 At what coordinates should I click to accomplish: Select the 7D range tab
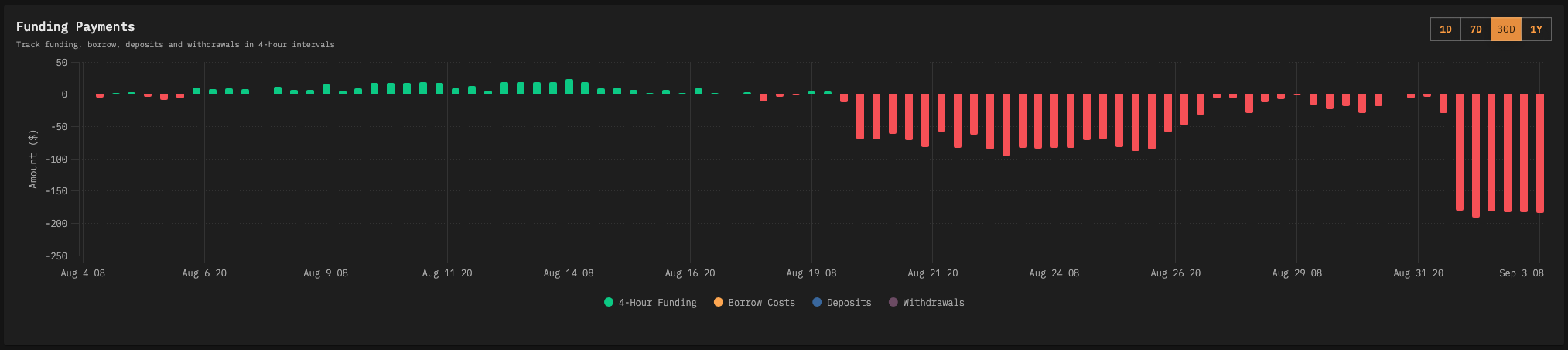[1475, 29]
